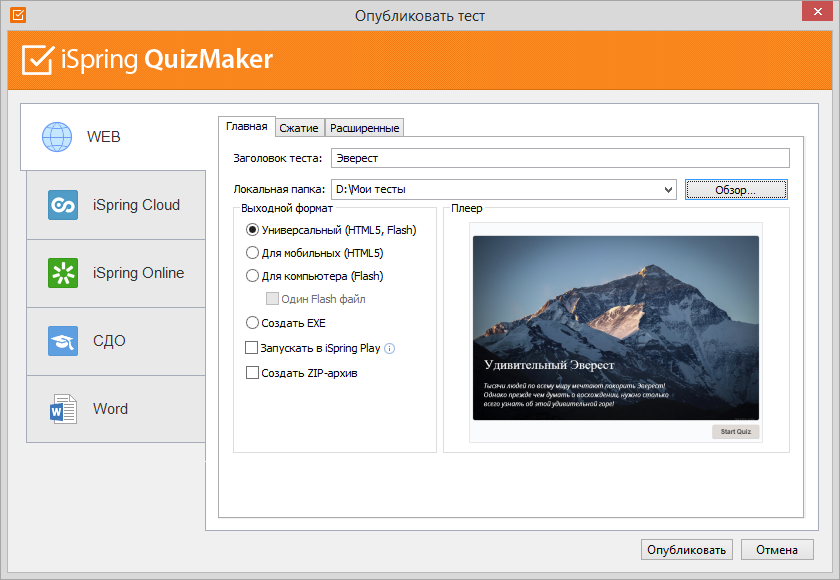
Task: Click the СДО graduation cap icon
Action: coord(63,341)
